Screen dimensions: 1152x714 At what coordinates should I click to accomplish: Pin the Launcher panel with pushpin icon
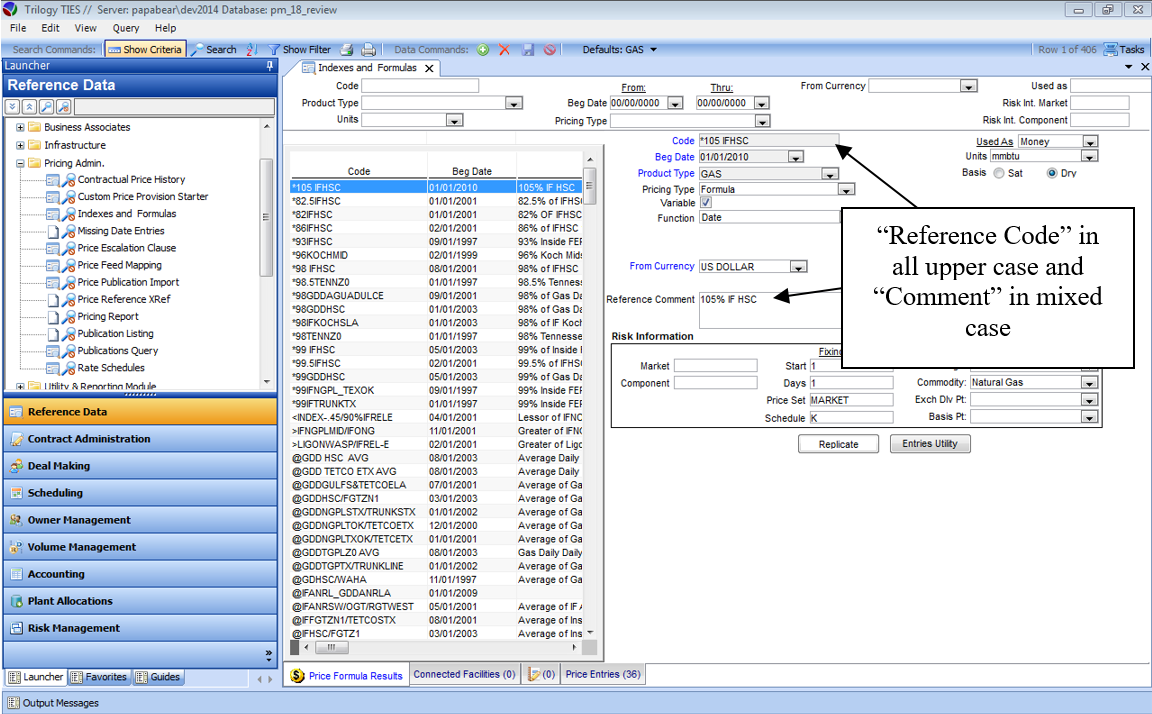[x=269, y=66]
